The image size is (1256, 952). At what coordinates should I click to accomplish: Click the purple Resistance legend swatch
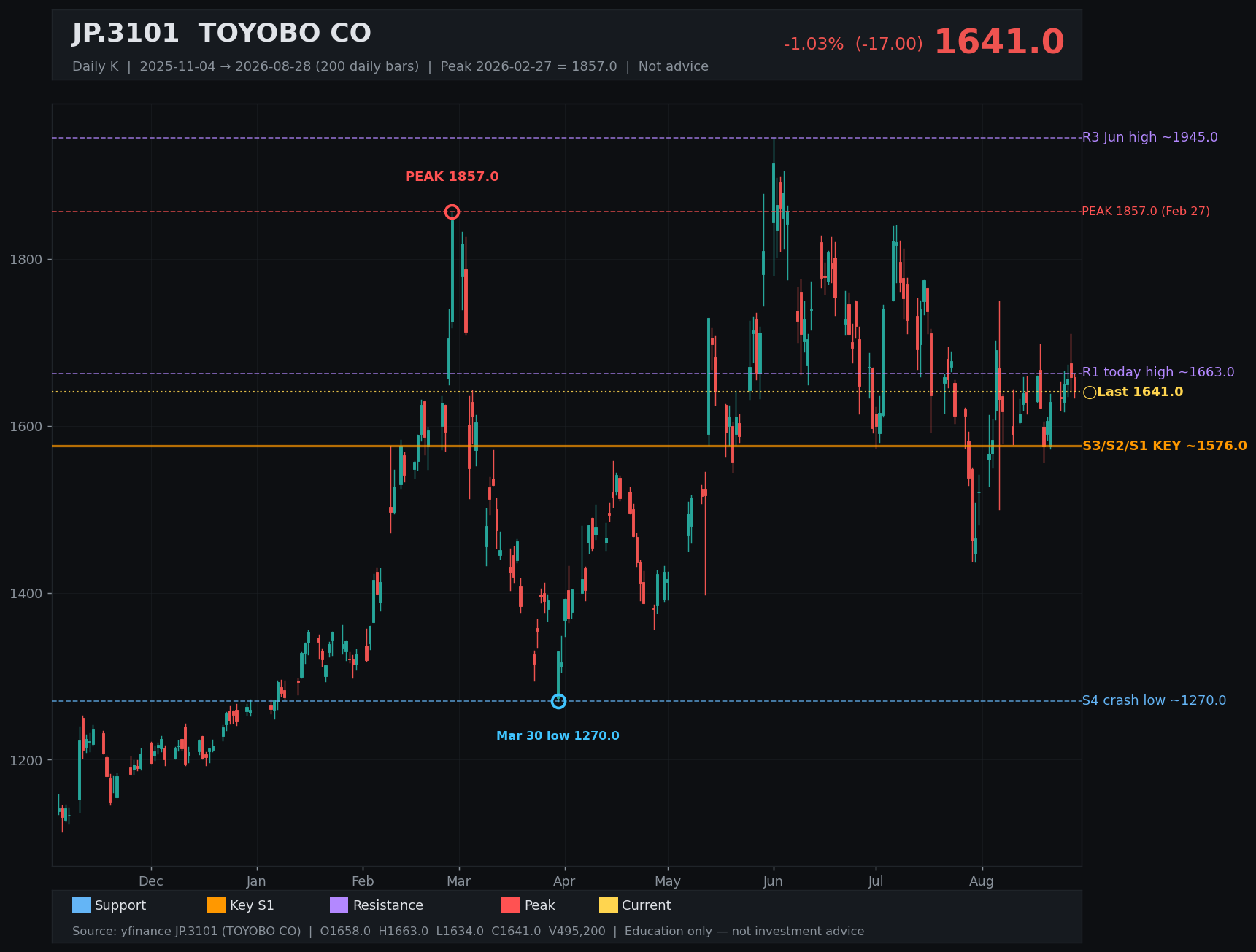(x=339, y=905)
